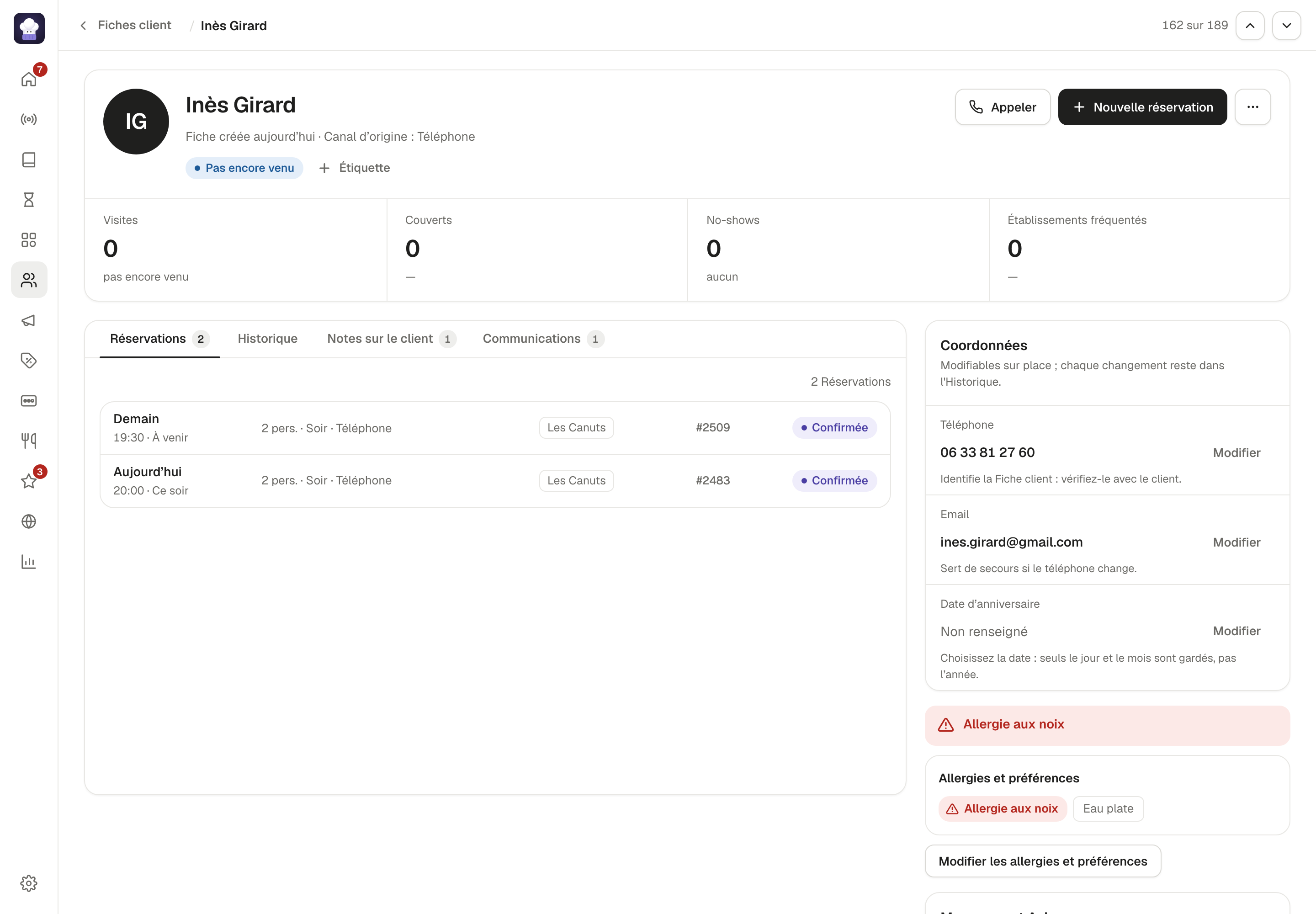Open the settings gear icon
1316x914 pixels.
click(x=29, y=883)
